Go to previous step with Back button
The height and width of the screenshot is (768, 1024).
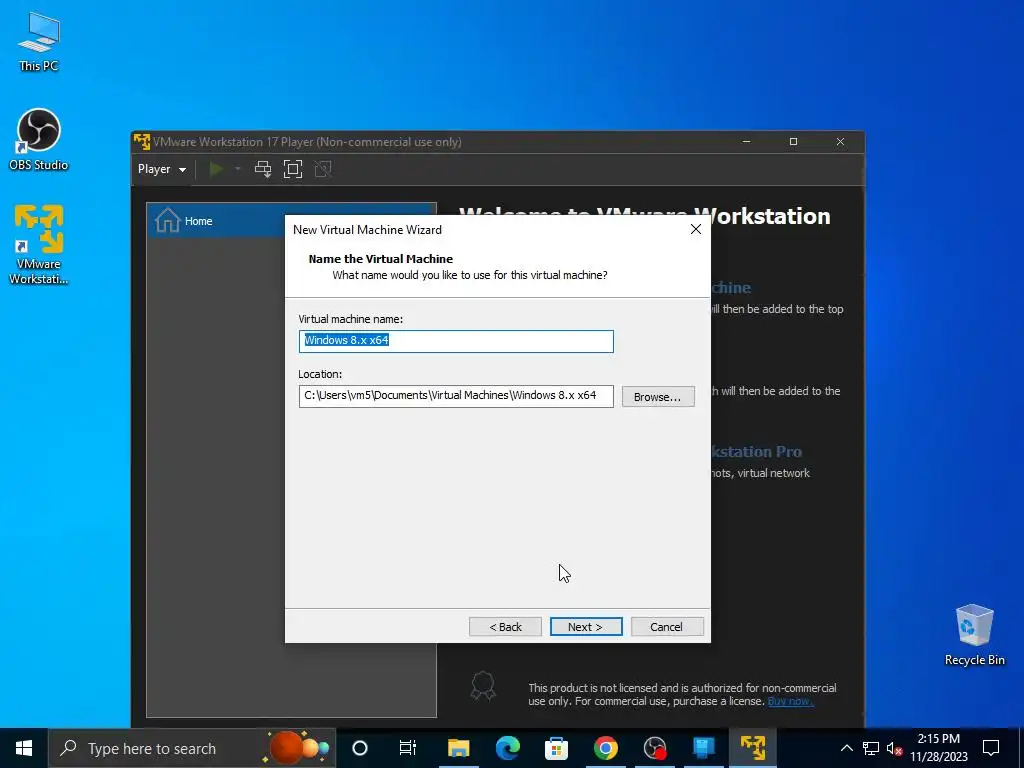pyautogui.click(x=505, y=626)
